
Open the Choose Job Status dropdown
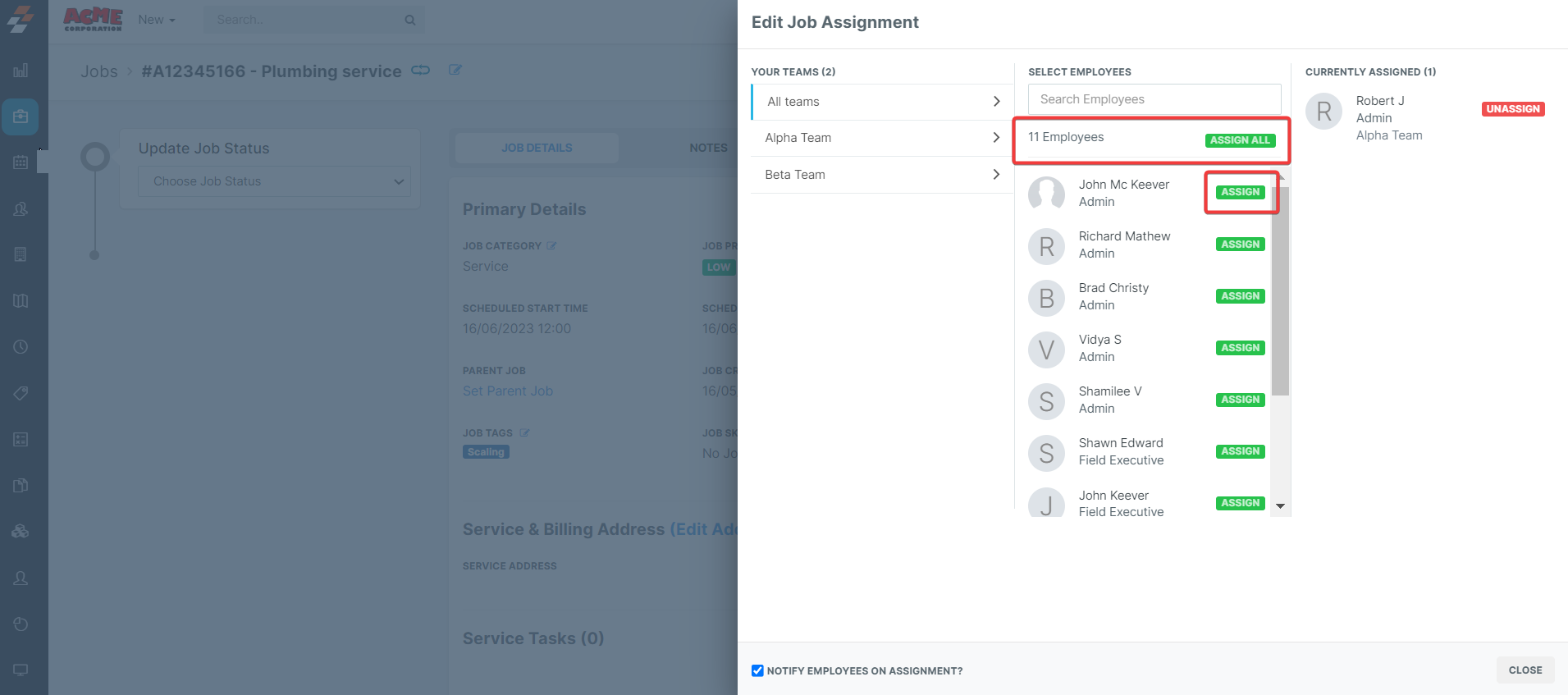pyautogui.click(x=274, y=181)
